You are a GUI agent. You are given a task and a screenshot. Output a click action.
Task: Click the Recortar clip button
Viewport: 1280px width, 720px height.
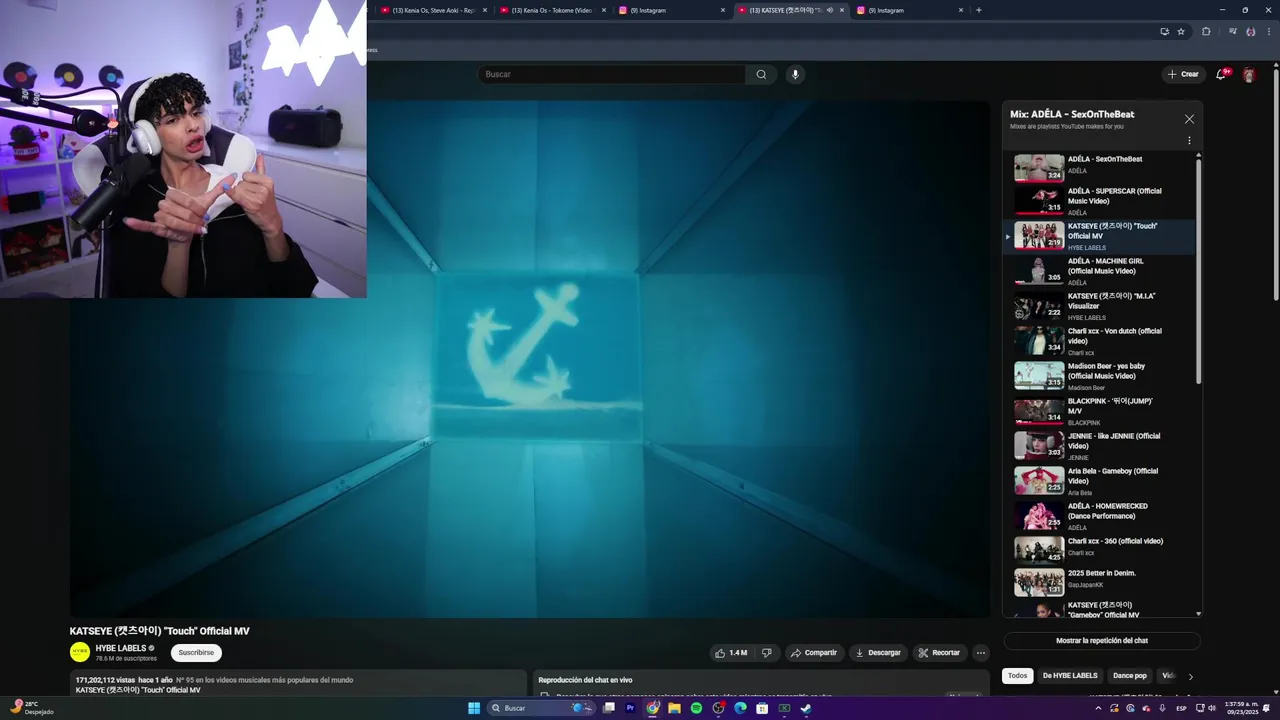939,653
